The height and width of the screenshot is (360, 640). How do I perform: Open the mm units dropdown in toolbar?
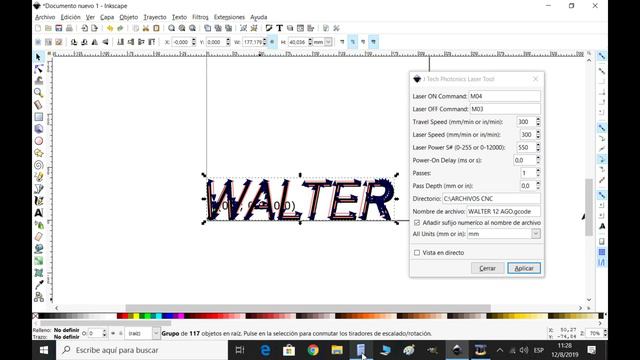click(x=328, y=42)
